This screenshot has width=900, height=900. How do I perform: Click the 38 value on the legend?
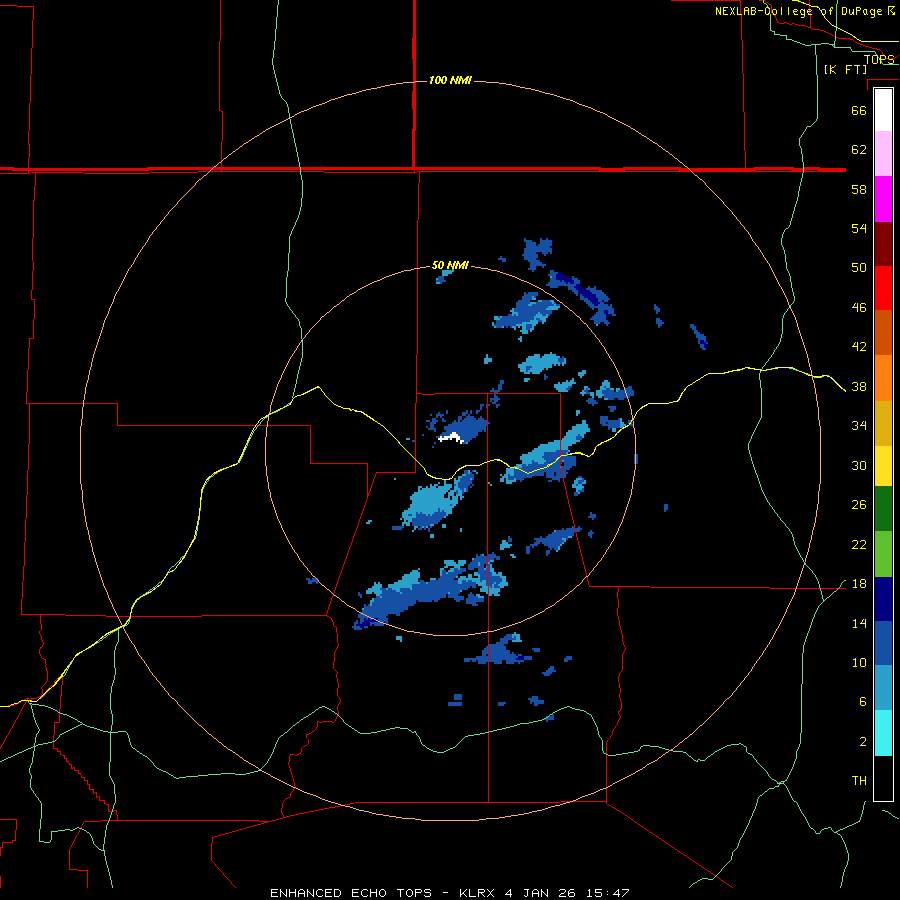click(859, 387)
